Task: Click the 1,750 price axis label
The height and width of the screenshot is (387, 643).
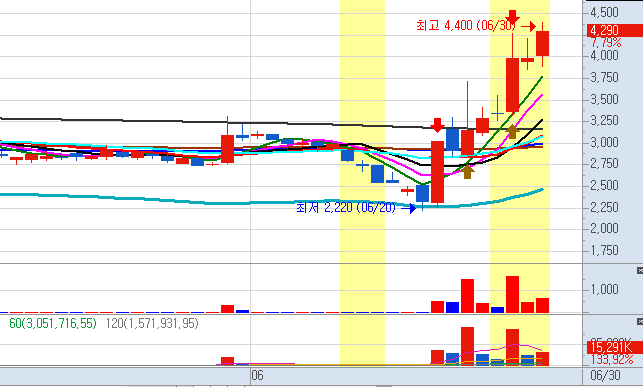Action: pyautogui.click(x=604, y=250)
